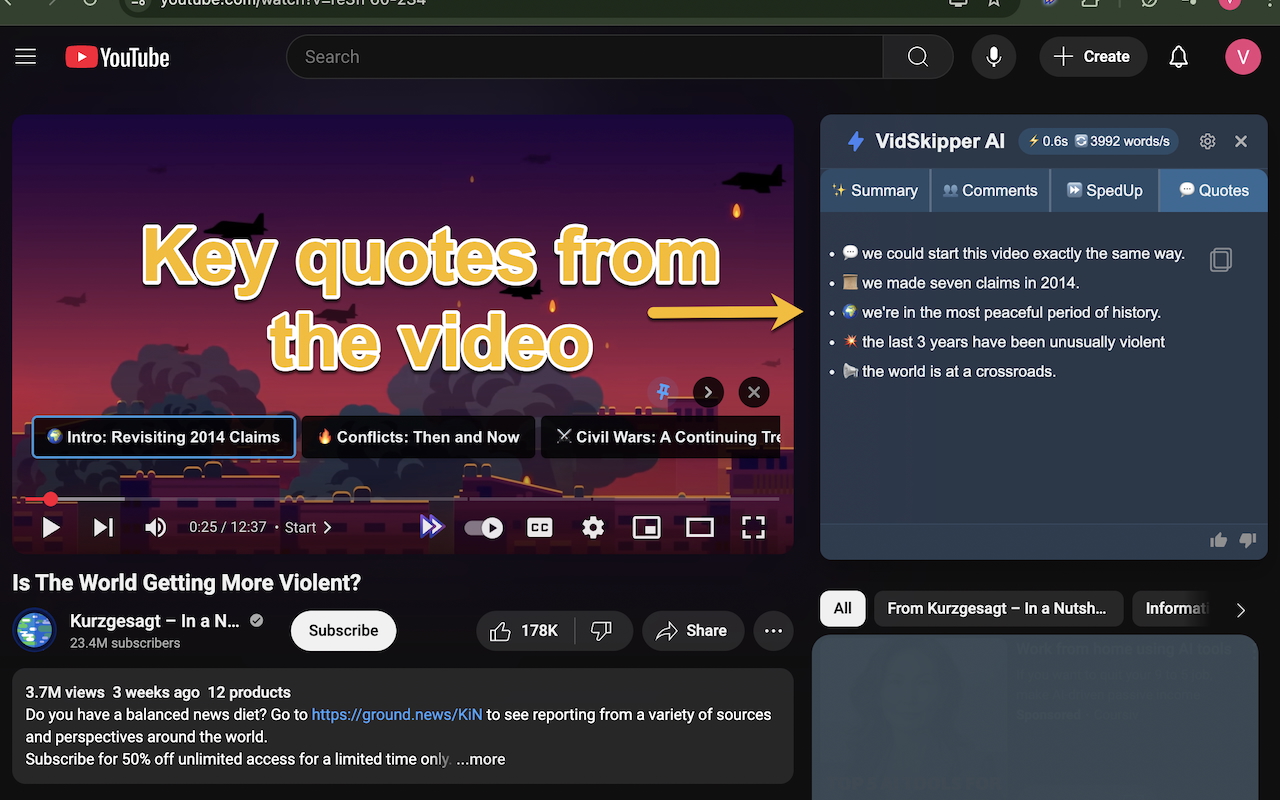Open the Comments tab in VidSkipper

pos(989,190)
